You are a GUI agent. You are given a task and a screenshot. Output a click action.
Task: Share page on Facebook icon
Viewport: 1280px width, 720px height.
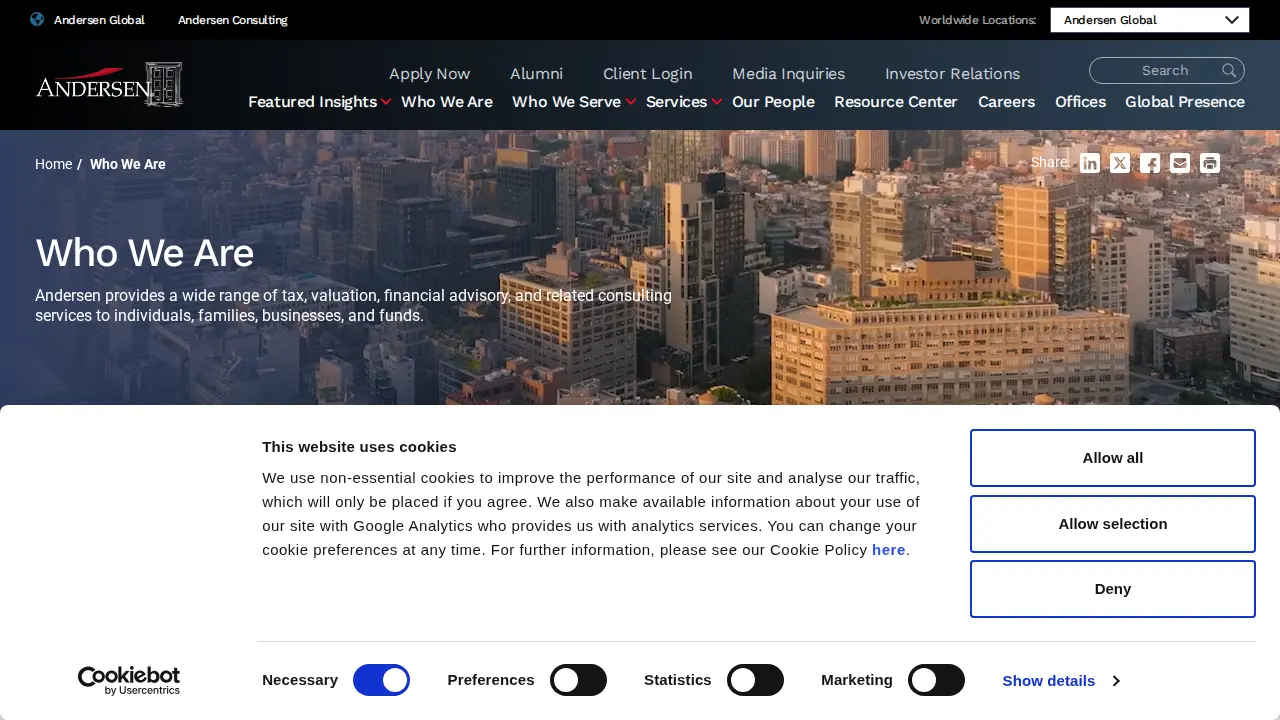pyautogui.click(x=1150, y=163)
